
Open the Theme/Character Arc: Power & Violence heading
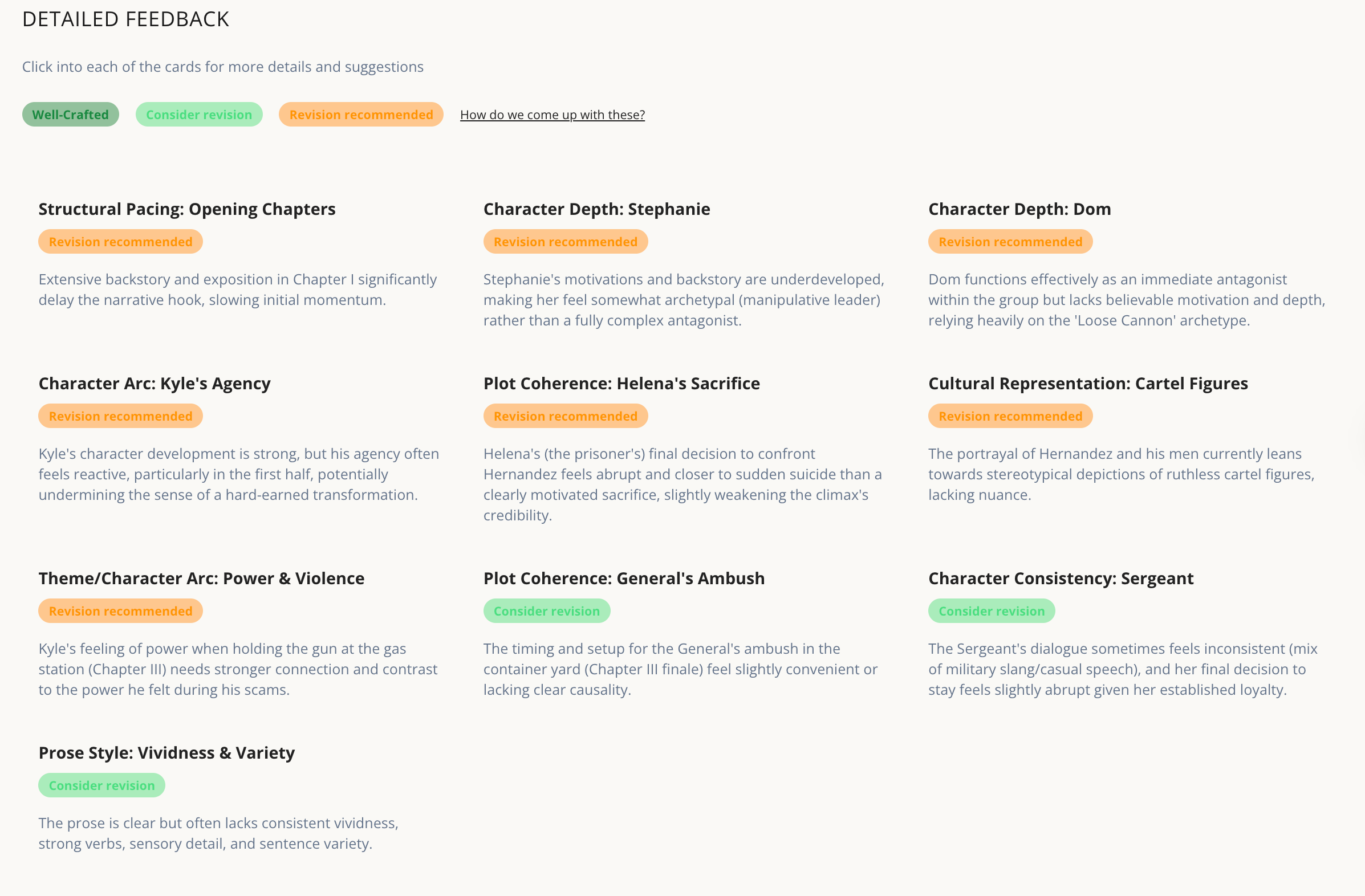point(201,579)
